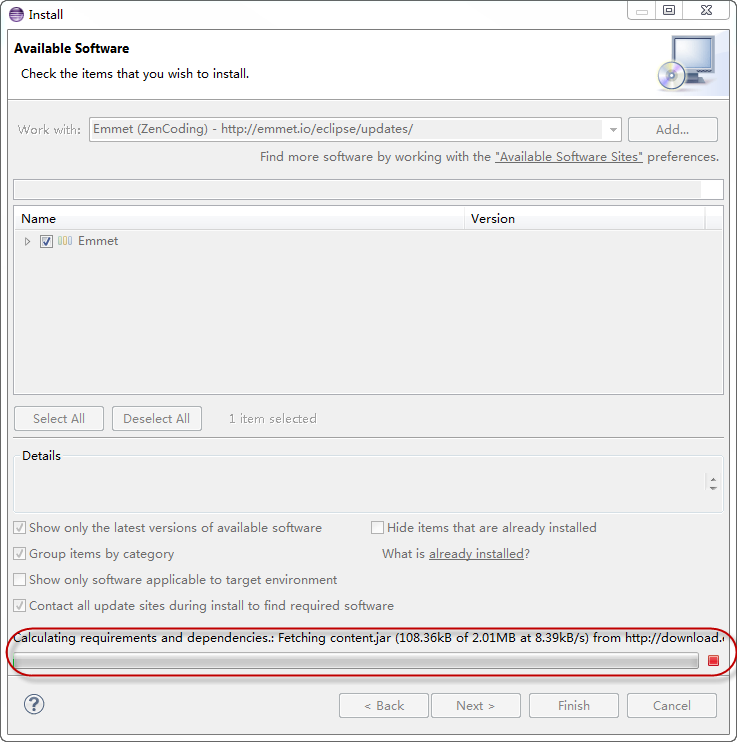Click the Eclipse icon in title bar
The height and width of the screenshot is (742, 737).
click(16, 14)
